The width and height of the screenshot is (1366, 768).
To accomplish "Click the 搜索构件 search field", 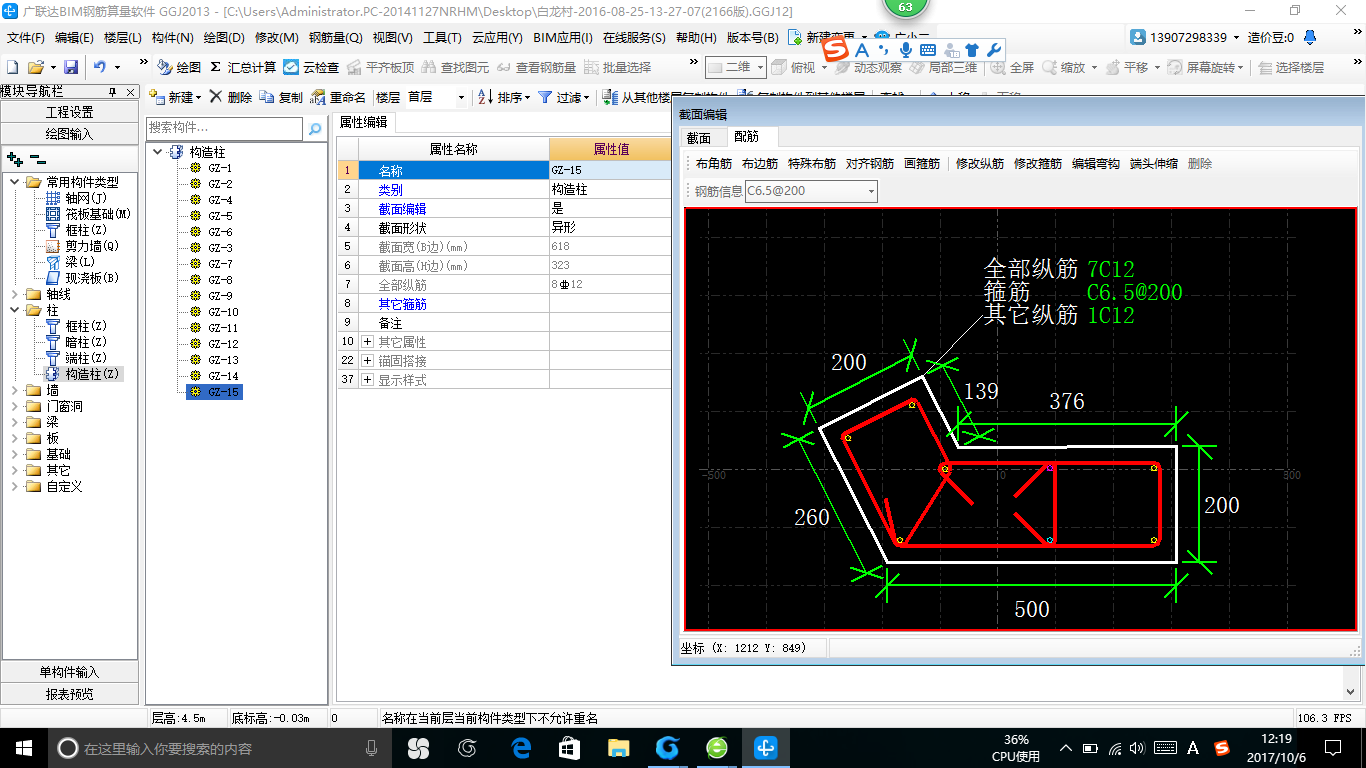I will pos(224,128).
